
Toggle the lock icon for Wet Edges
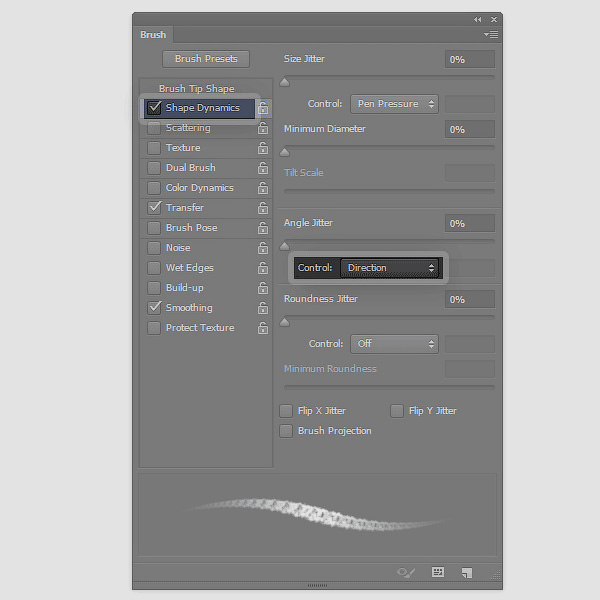point(263,268)
